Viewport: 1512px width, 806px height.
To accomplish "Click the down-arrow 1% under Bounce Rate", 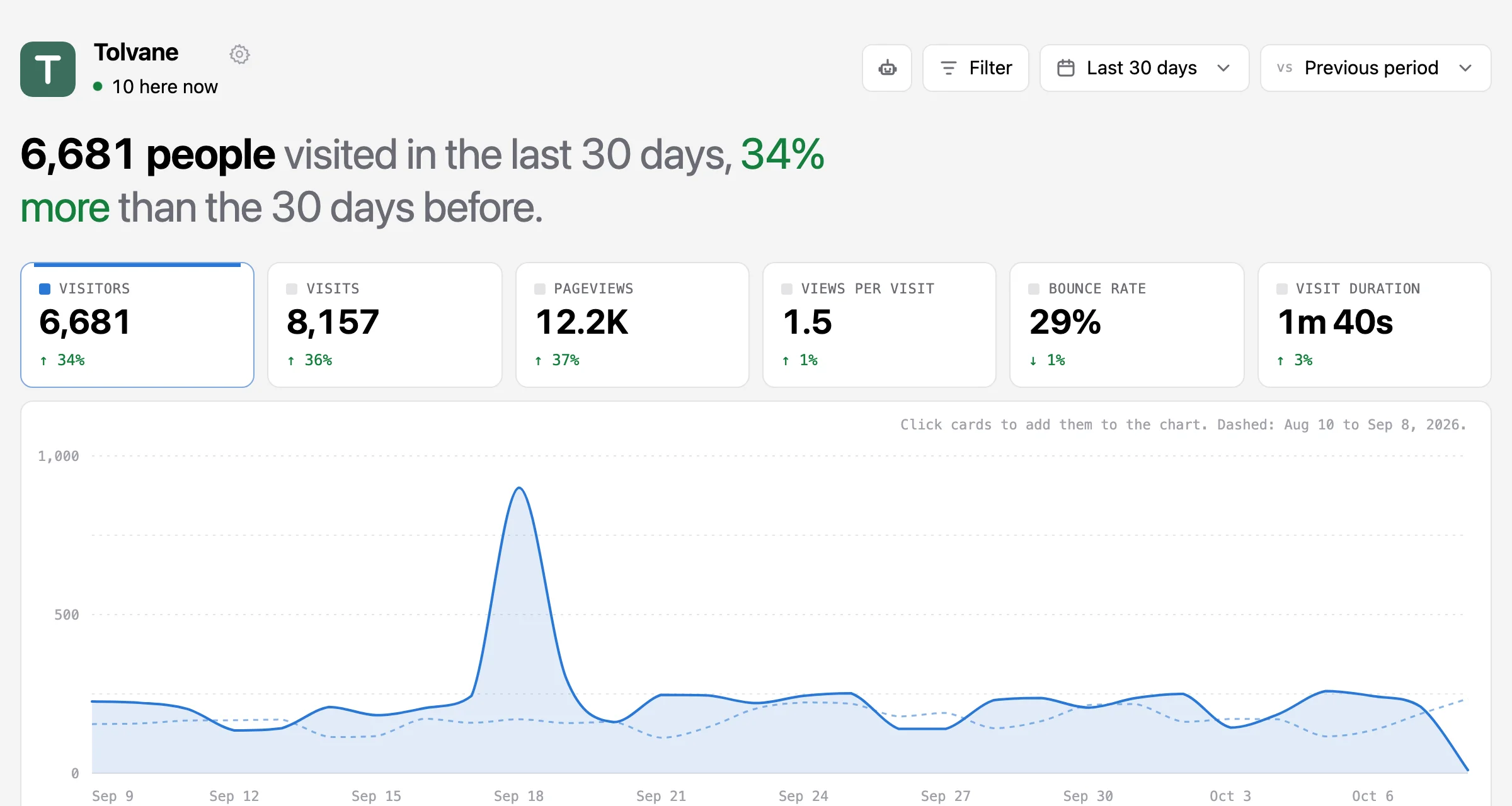I will 1047,360.
